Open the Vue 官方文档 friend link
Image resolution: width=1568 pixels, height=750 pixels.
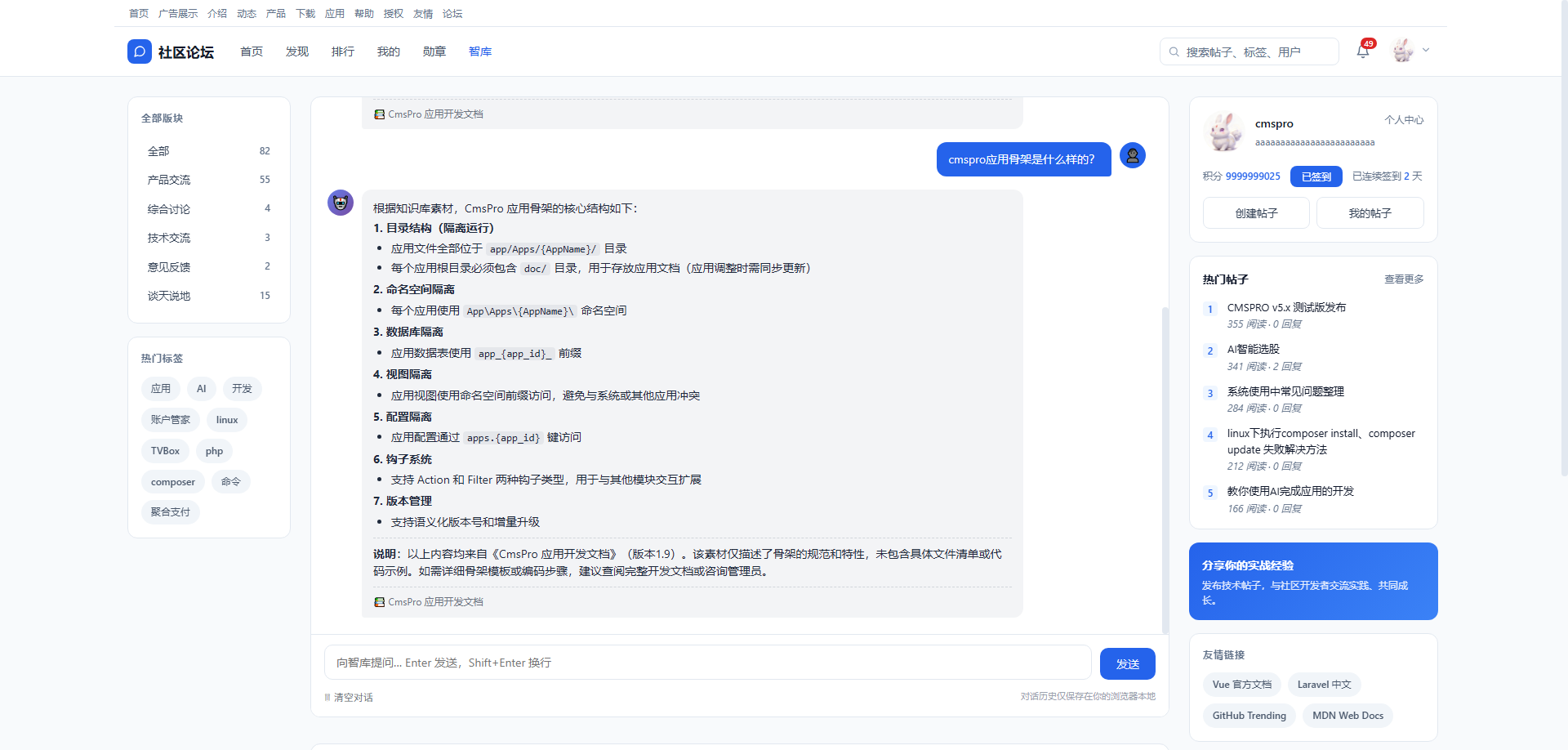click(x=1242, y=685)
